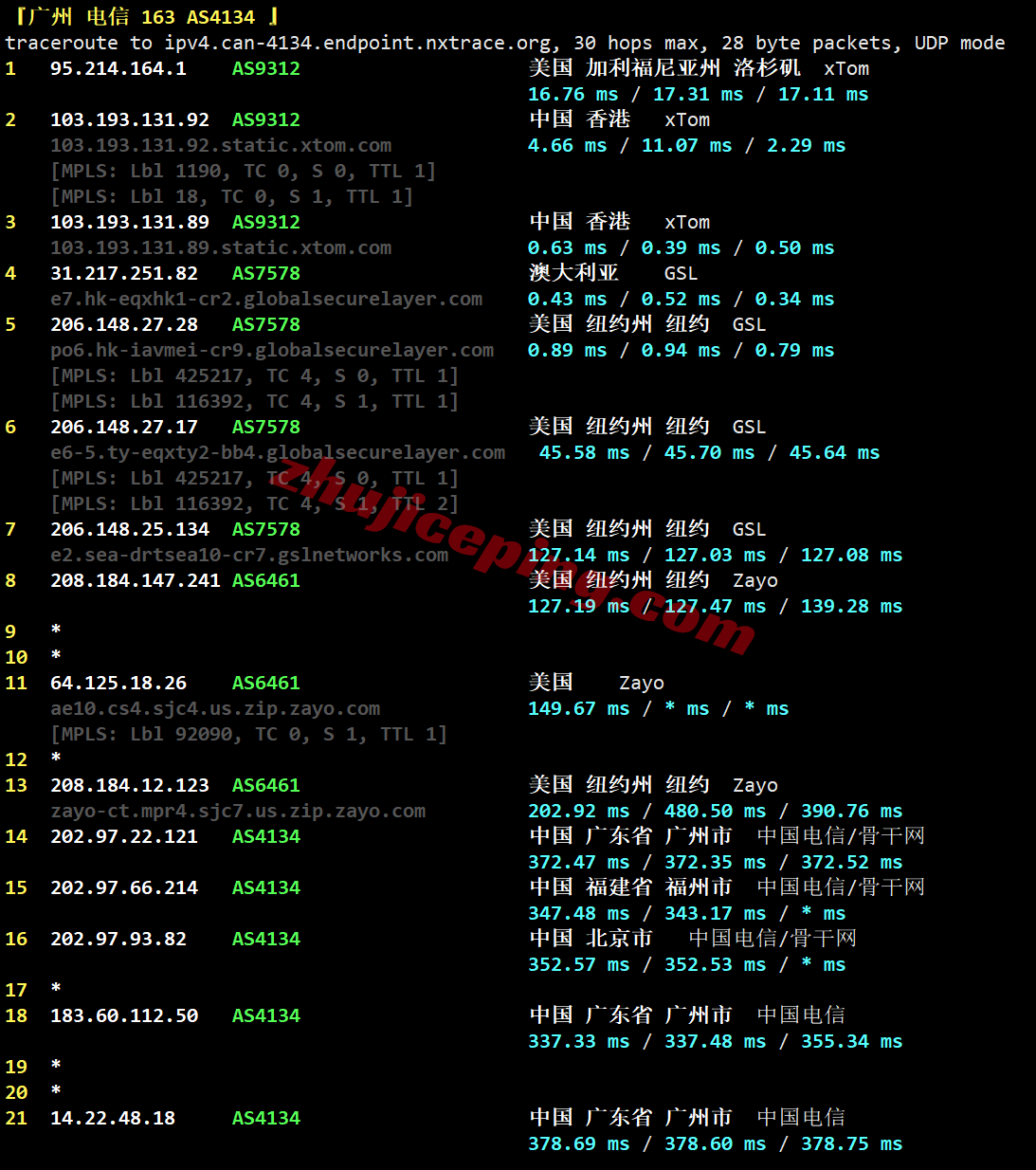Click IP 206.148.25.134 at hop 7
This screenshot has height=1170, width=1036.
(x=130, y=529)
